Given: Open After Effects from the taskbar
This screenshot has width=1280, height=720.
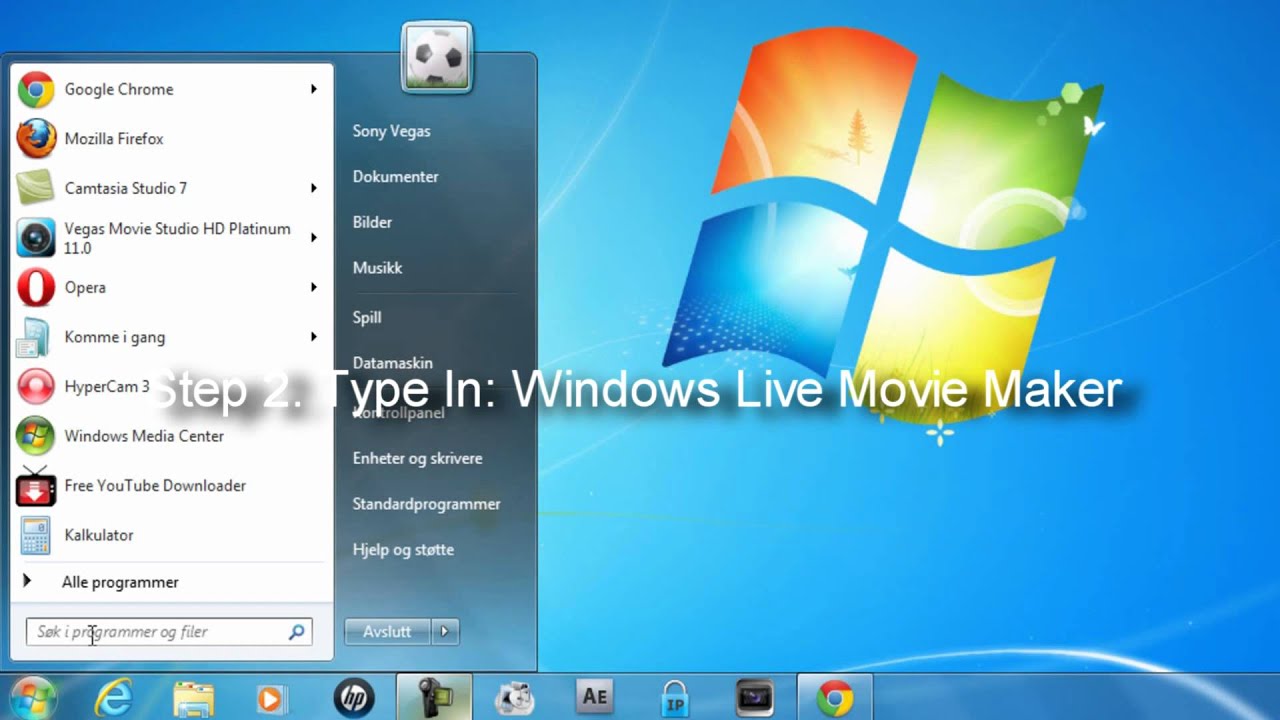Looking at the screenshot, I should pyautogui.click(x=594, y=697).
